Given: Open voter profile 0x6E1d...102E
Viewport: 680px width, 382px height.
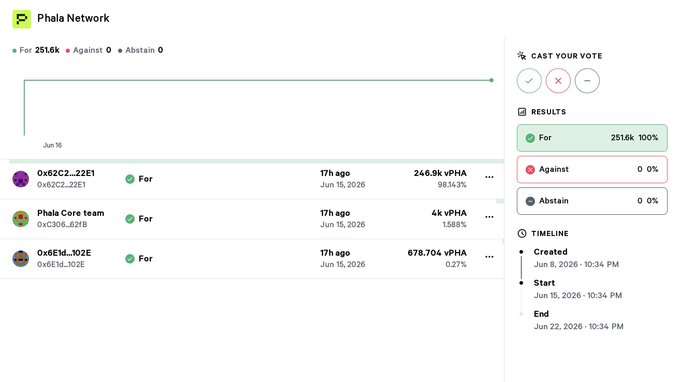Looking at the screenshot, I should pyautogui.click(x=64, y=253).
